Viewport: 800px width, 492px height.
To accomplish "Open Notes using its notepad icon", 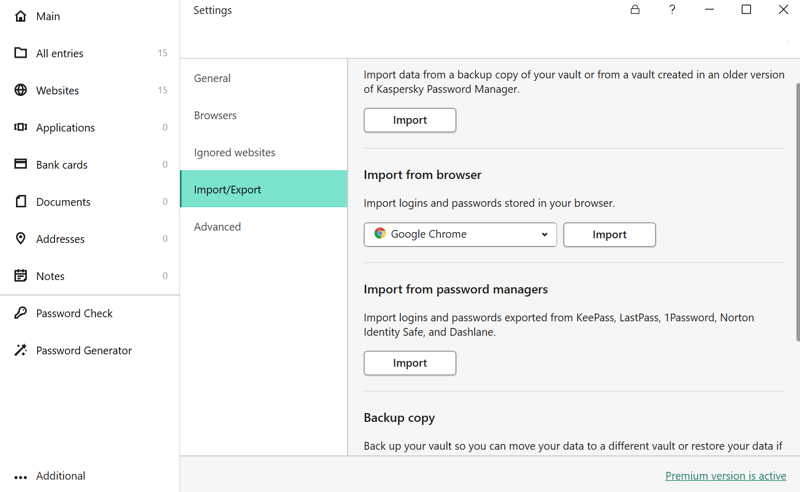I will point(20,276).
